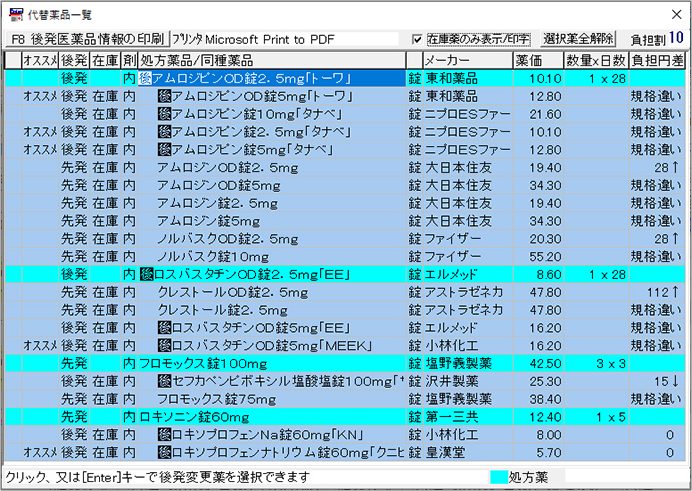Select フロモックス錠75mg row
This screenshot has height=491, width=692.
click(x=345, y=399)
